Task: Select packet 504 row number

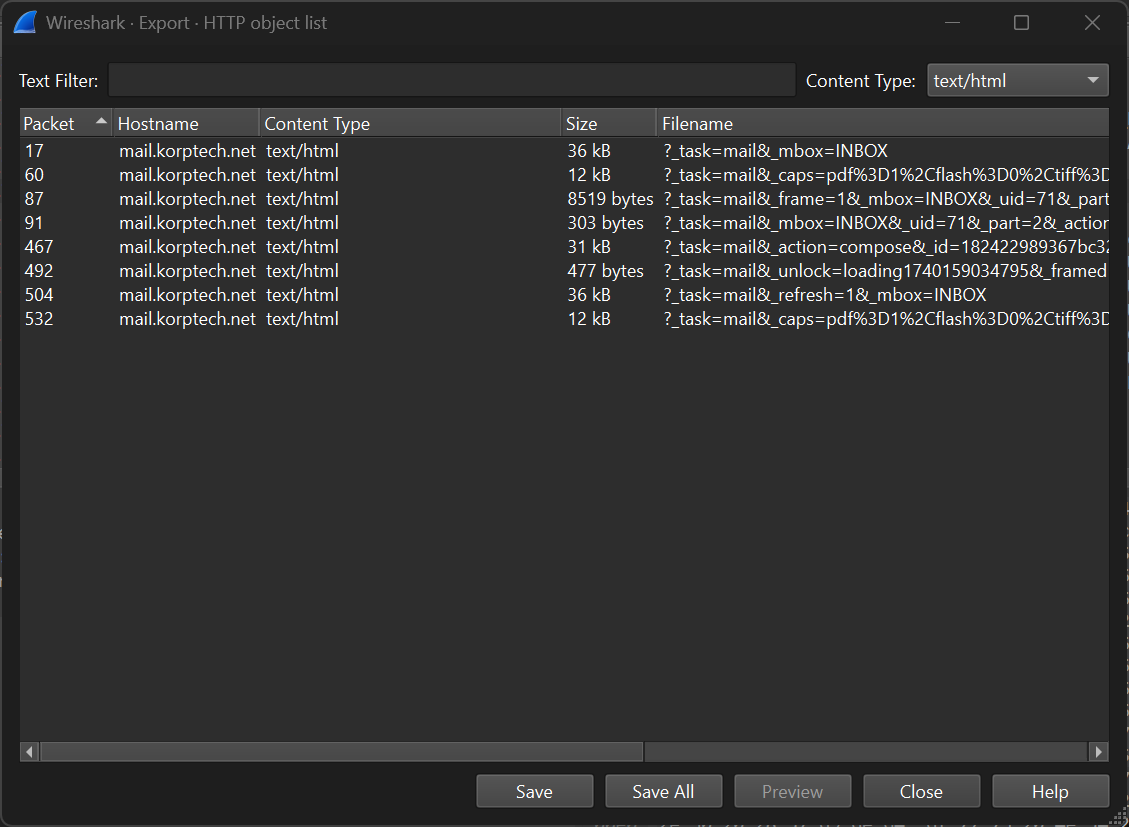Action: 39,295
